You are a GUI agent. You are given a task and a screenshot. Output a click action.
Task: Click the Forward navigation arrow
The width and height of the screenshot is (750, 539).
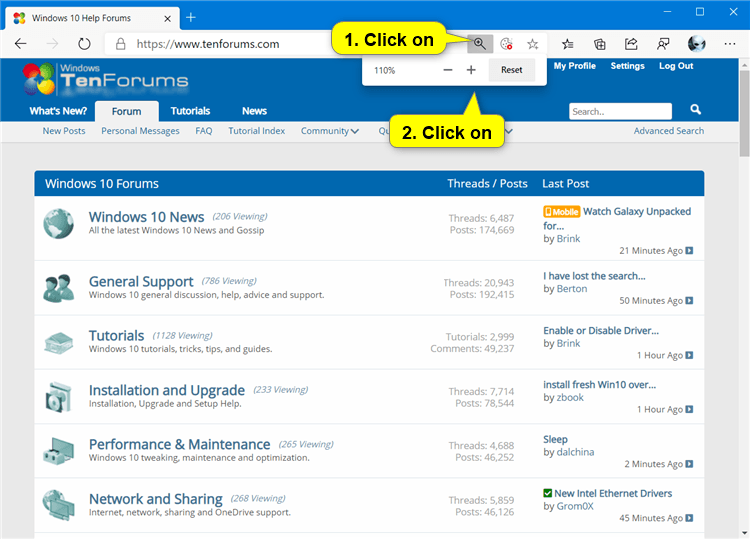[52, 44]
